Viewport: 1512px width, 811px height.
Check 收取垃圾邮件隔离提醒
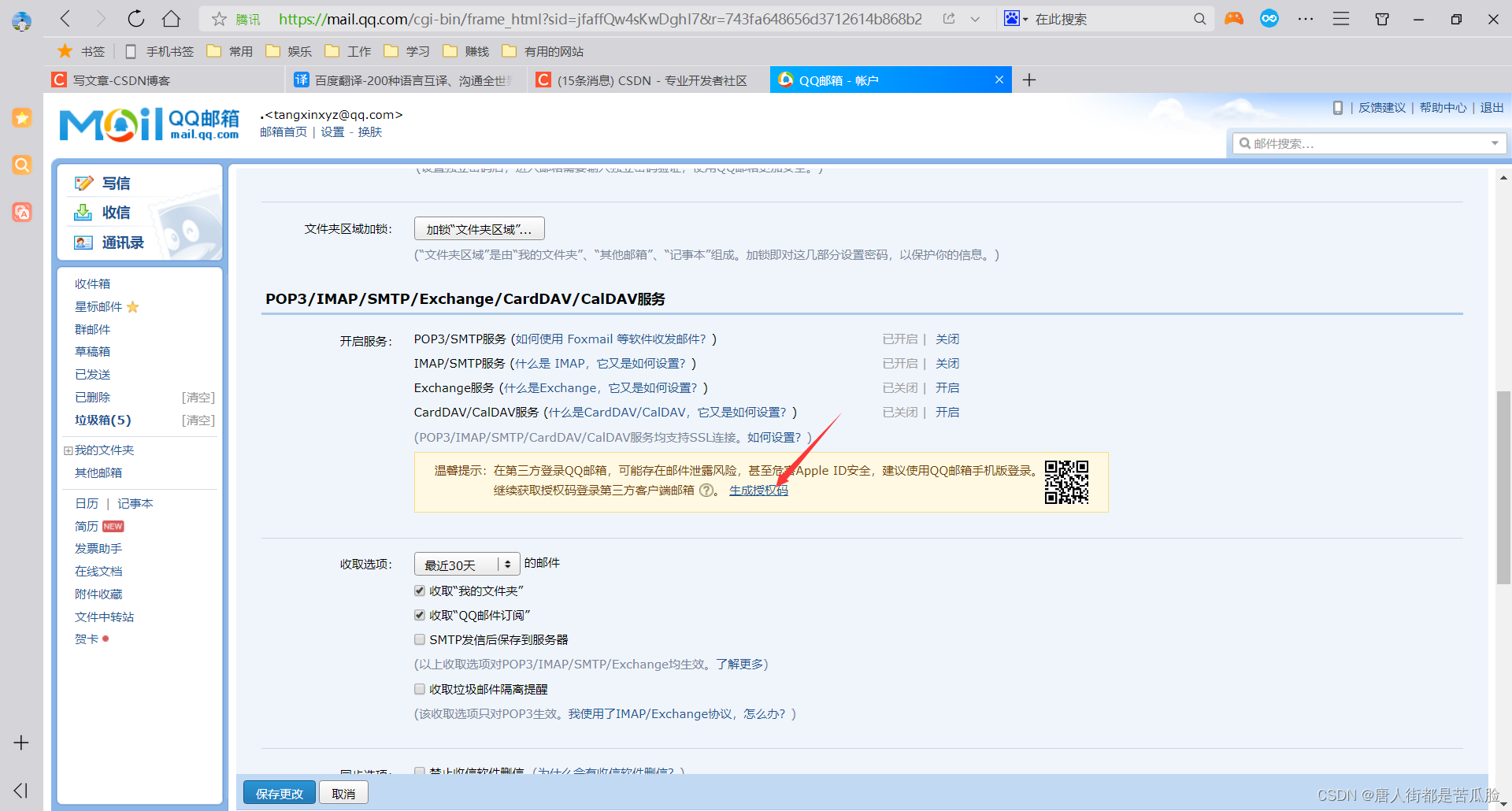point(420,689)
